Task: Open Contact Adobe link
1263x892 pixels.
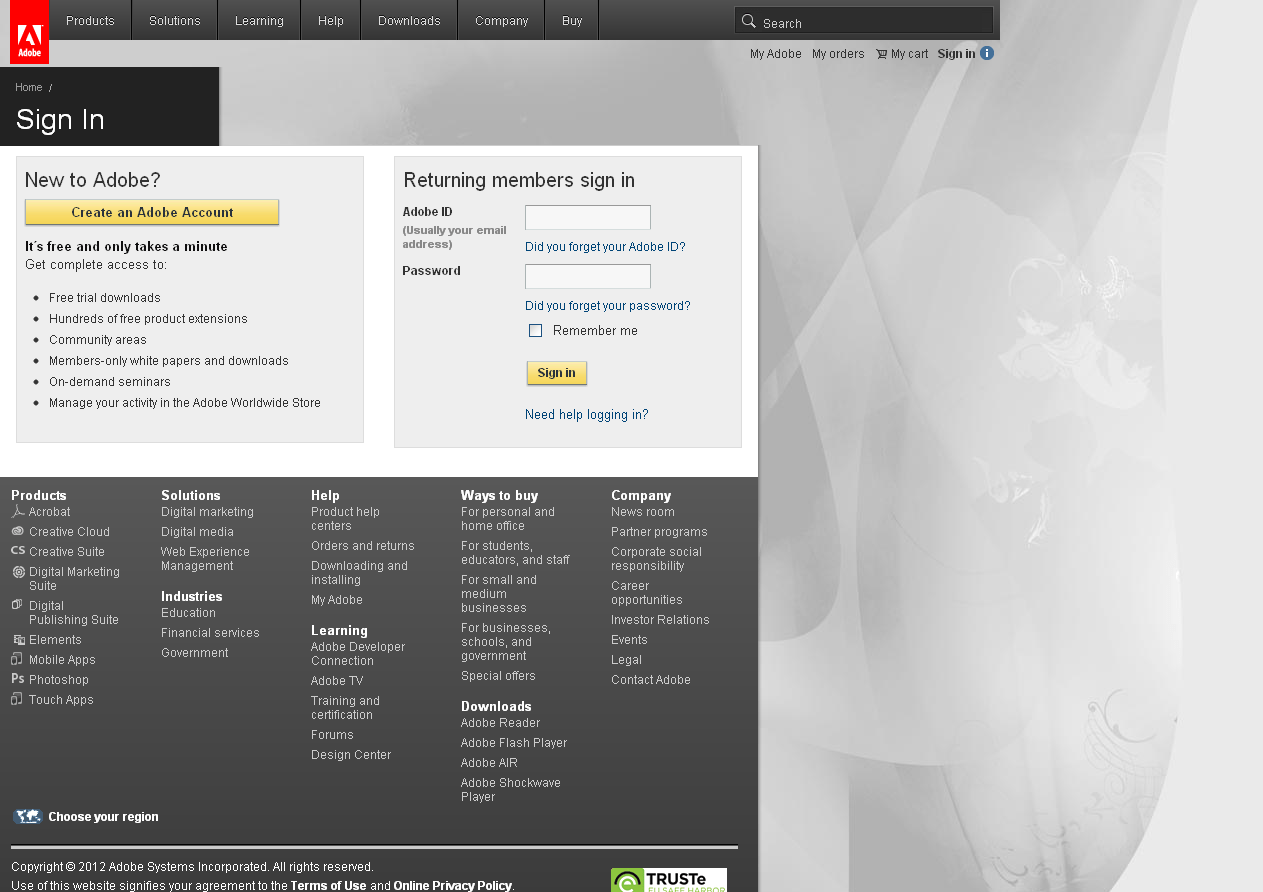Action: (651, 680)
